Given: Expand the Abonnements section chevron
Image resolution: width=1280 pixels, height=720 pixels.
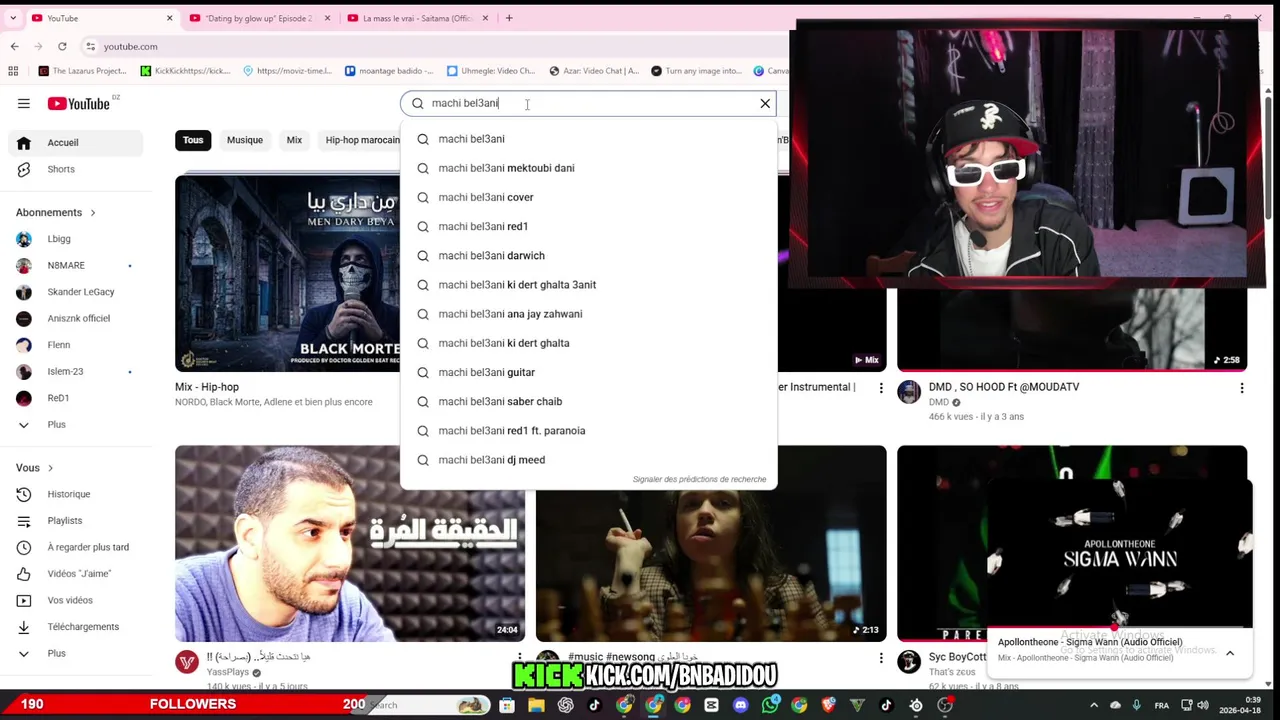Looking at the screenshot, I should click(93, 212).
